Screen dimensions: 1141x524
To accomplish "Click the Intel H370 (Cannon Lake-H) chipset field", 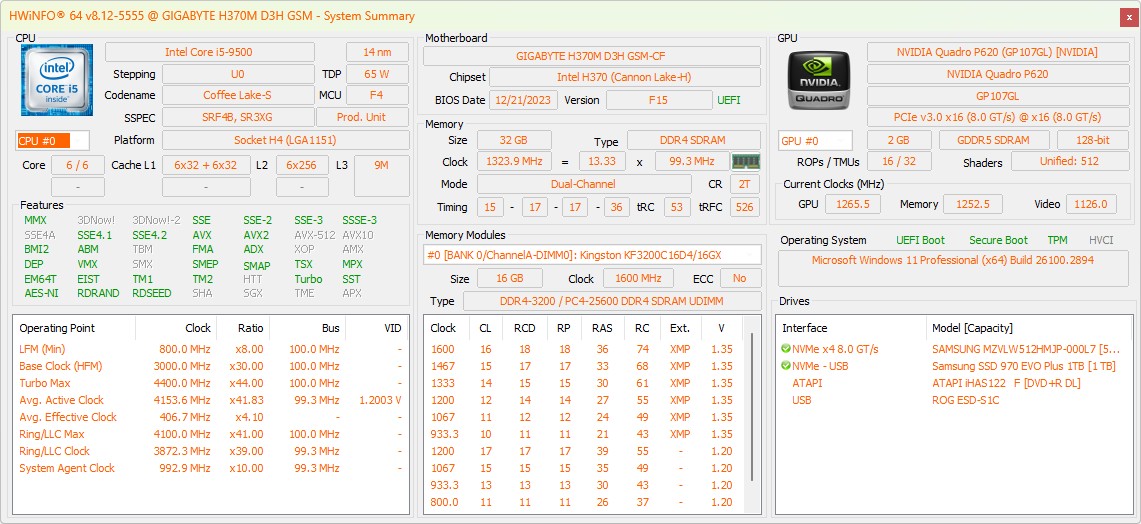I will tap(624, 77).
